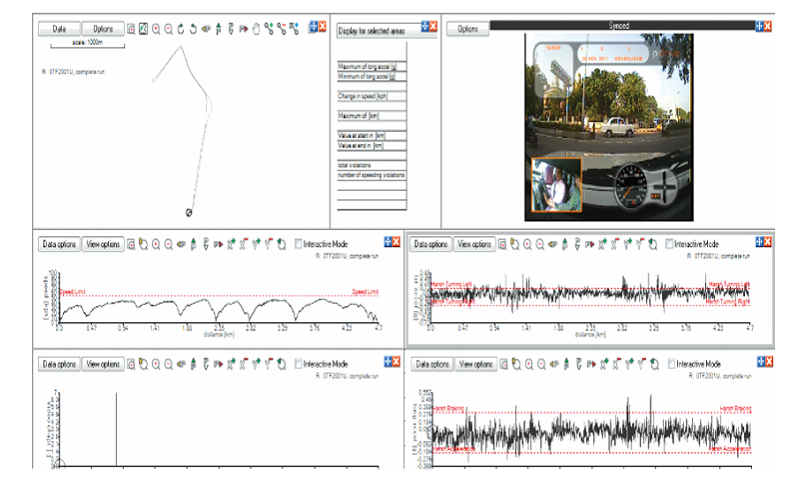800x501 pixels.
Task: Click zoom-to-fit icon in speed chart toolbar
Action: [131, 244]
